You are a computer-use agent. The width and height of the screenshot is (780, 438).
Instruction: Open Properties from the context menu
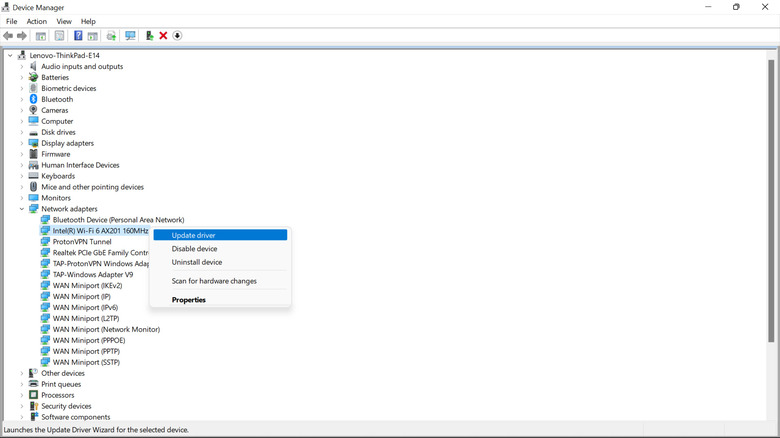[x=188, y=300]
